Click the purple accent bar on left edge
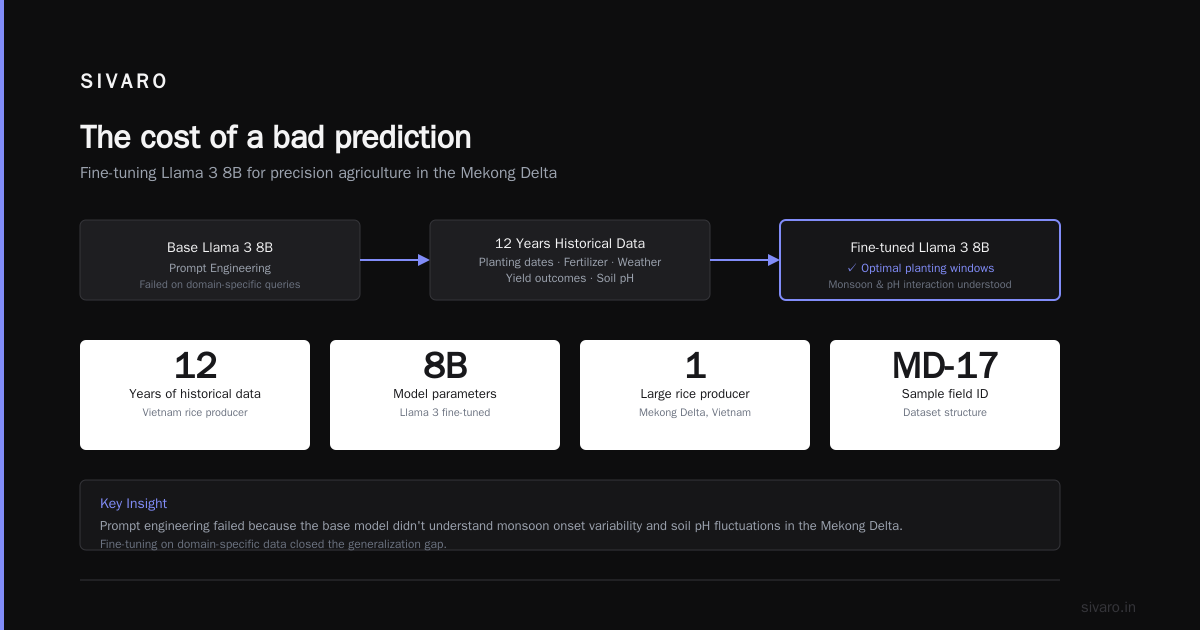The image size is (1200, 630). [x=2, y=315]
